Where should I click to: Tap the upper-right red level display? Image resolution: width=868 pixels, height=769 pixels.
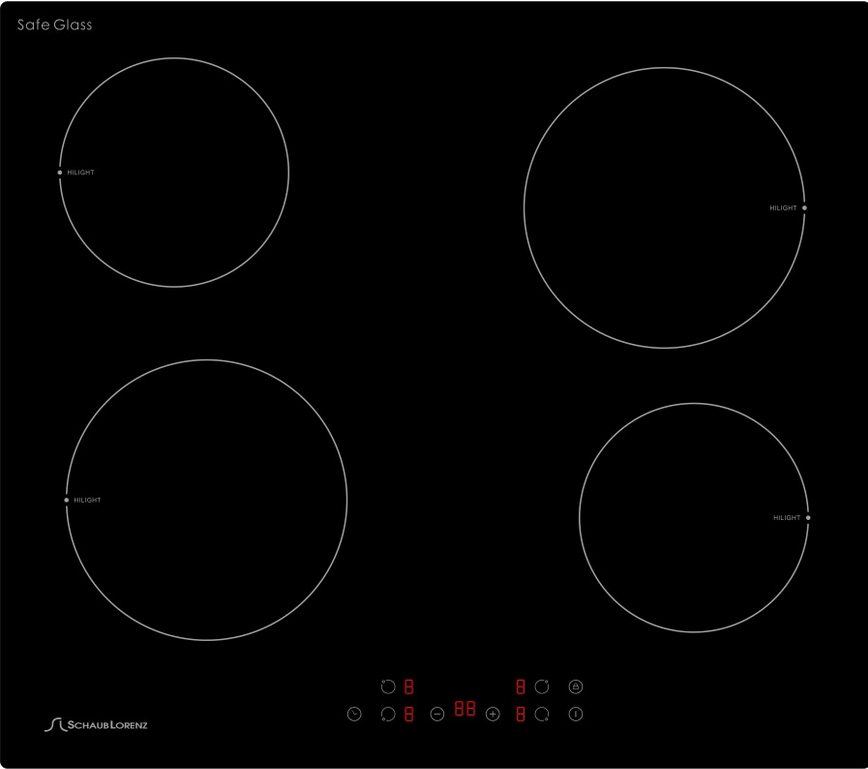521,687
